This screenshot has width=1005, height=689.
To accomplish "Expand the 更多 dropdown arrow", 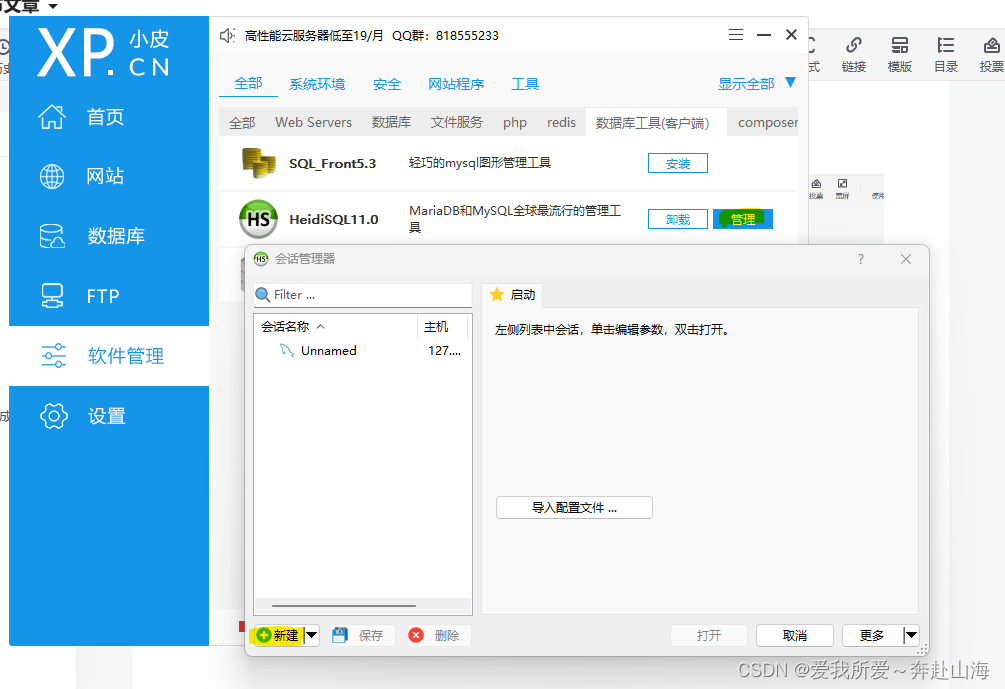I will click(911, 635).
